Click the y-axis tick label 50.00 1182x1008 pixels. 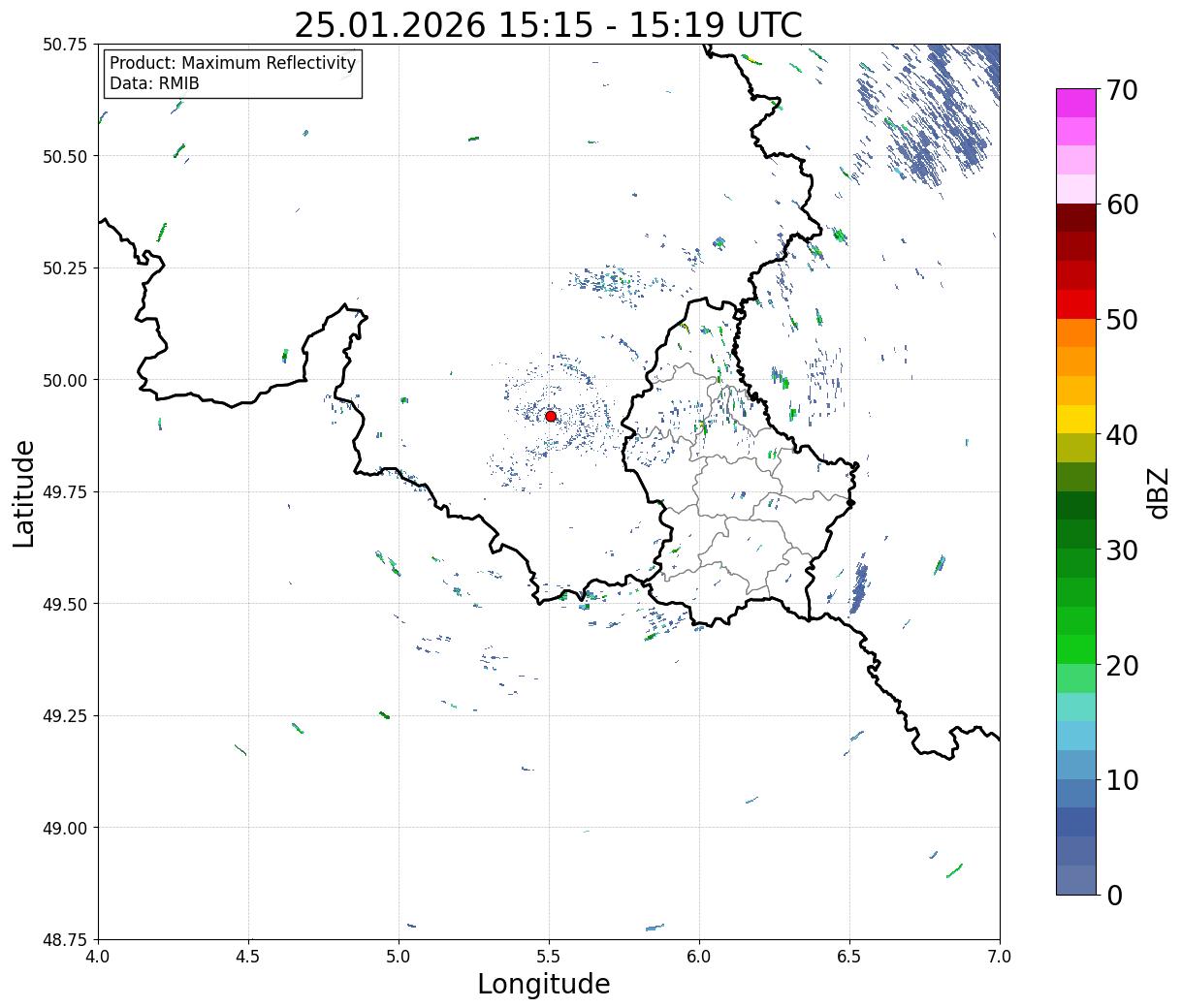click(65, 380)
